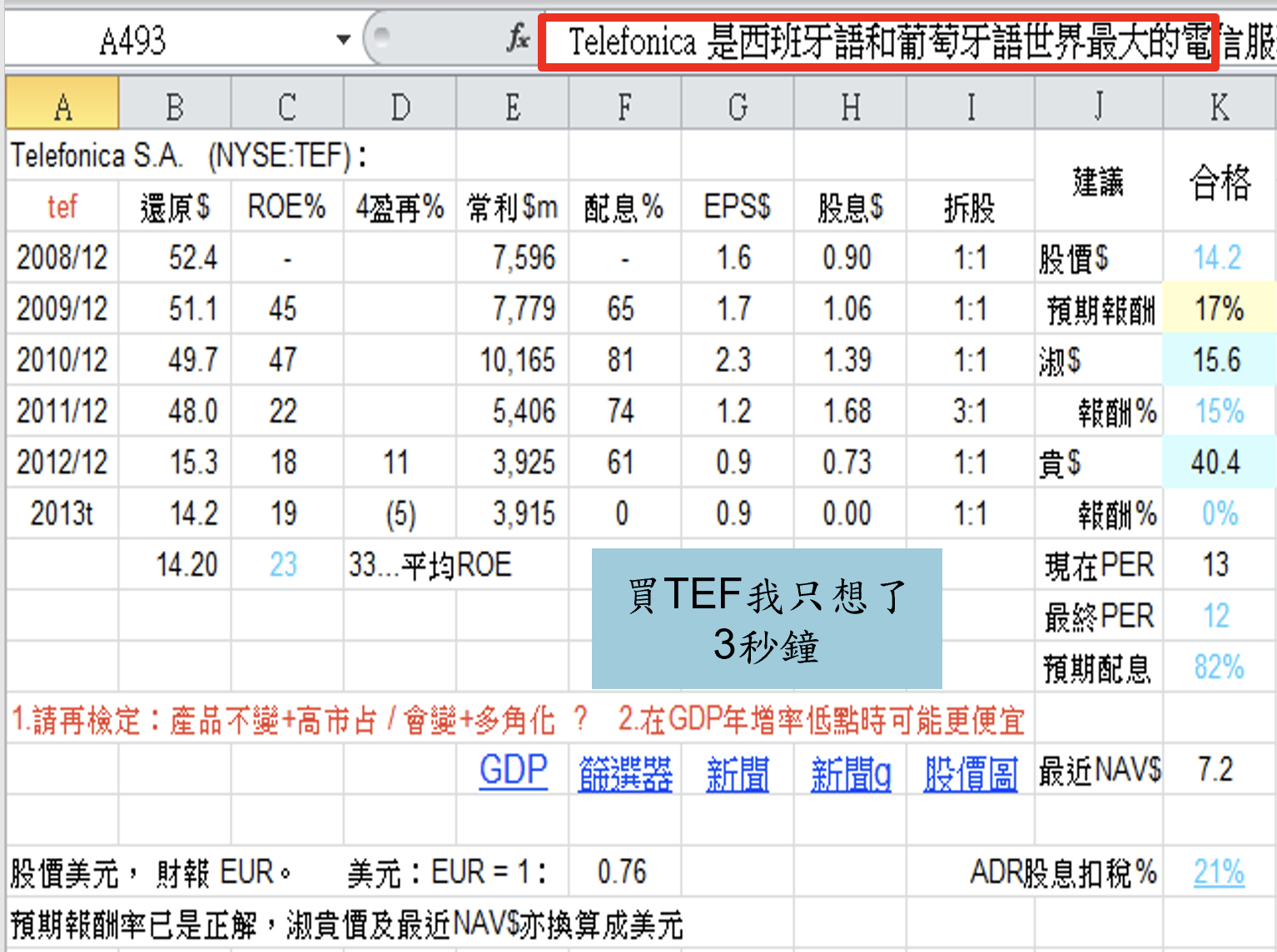
Task: Click the red 'tef' ticker cell
Action: tap(62, 206)
